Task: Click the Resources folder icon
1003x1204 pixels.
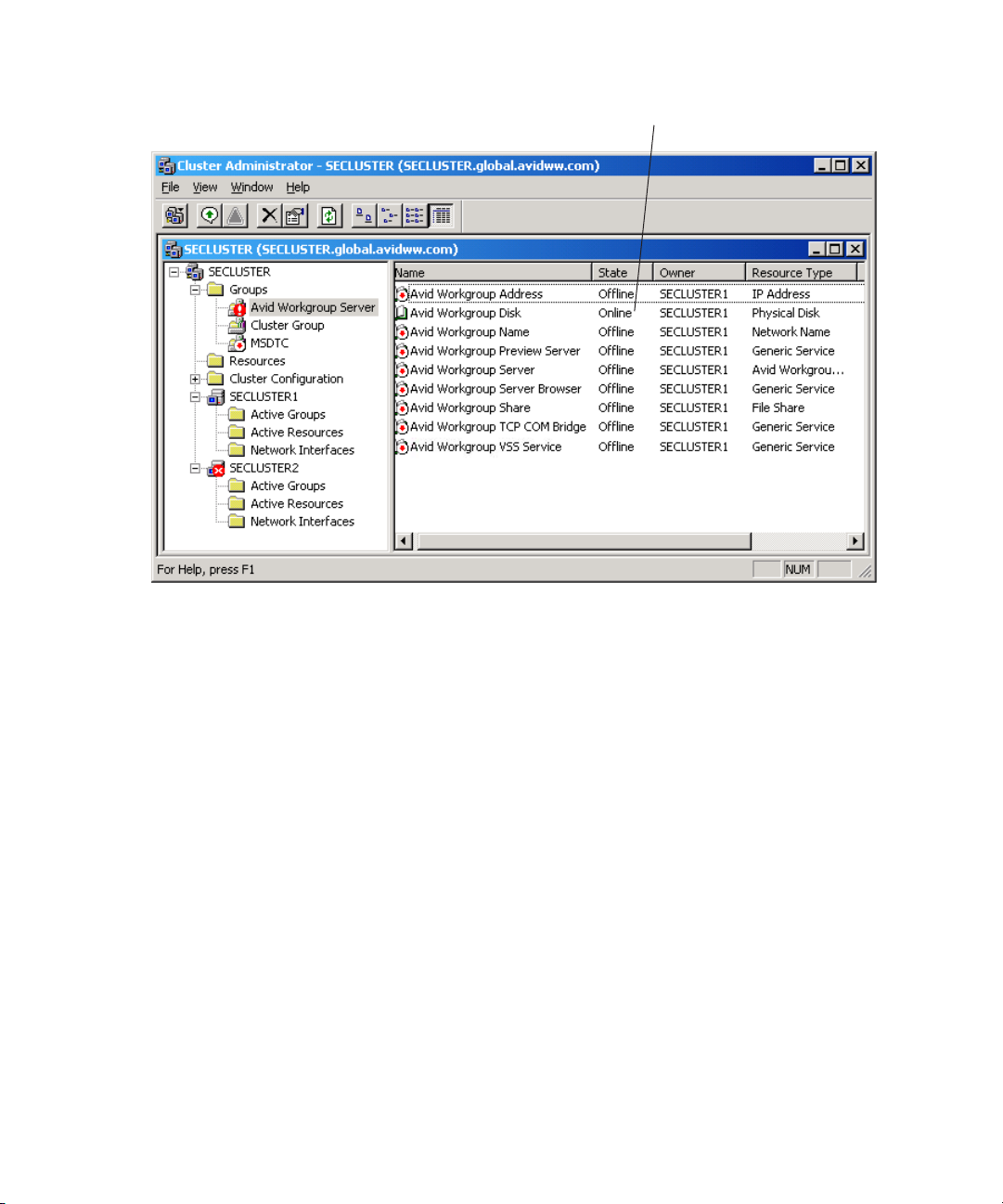Action: point(215,361)
